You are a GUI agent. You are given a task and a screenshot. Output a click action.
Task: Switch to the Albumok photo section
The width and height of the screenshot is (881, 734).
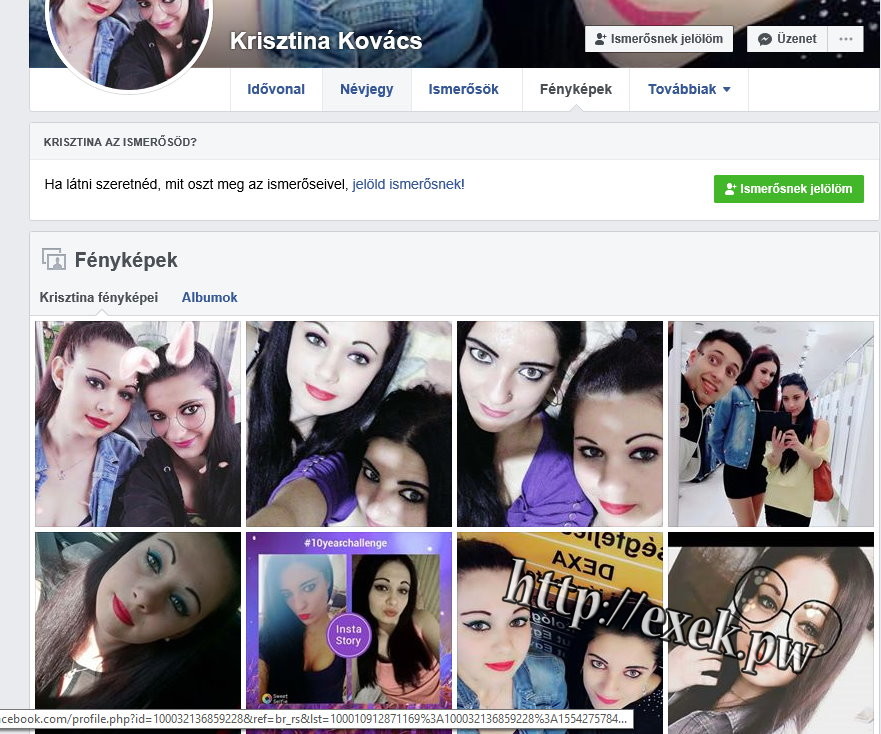[209, 297]
